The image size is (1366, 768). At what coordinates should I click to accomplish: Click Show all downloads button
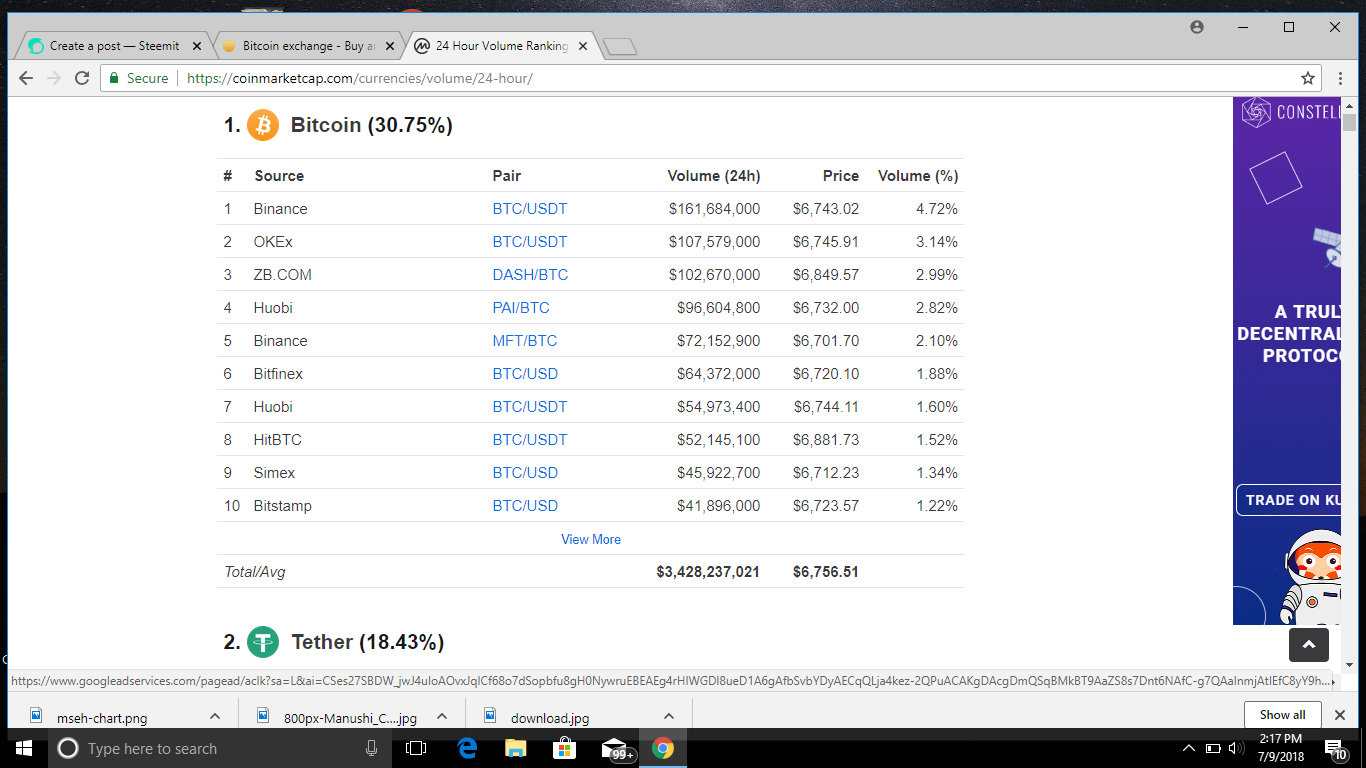[x=1282, y=715]
